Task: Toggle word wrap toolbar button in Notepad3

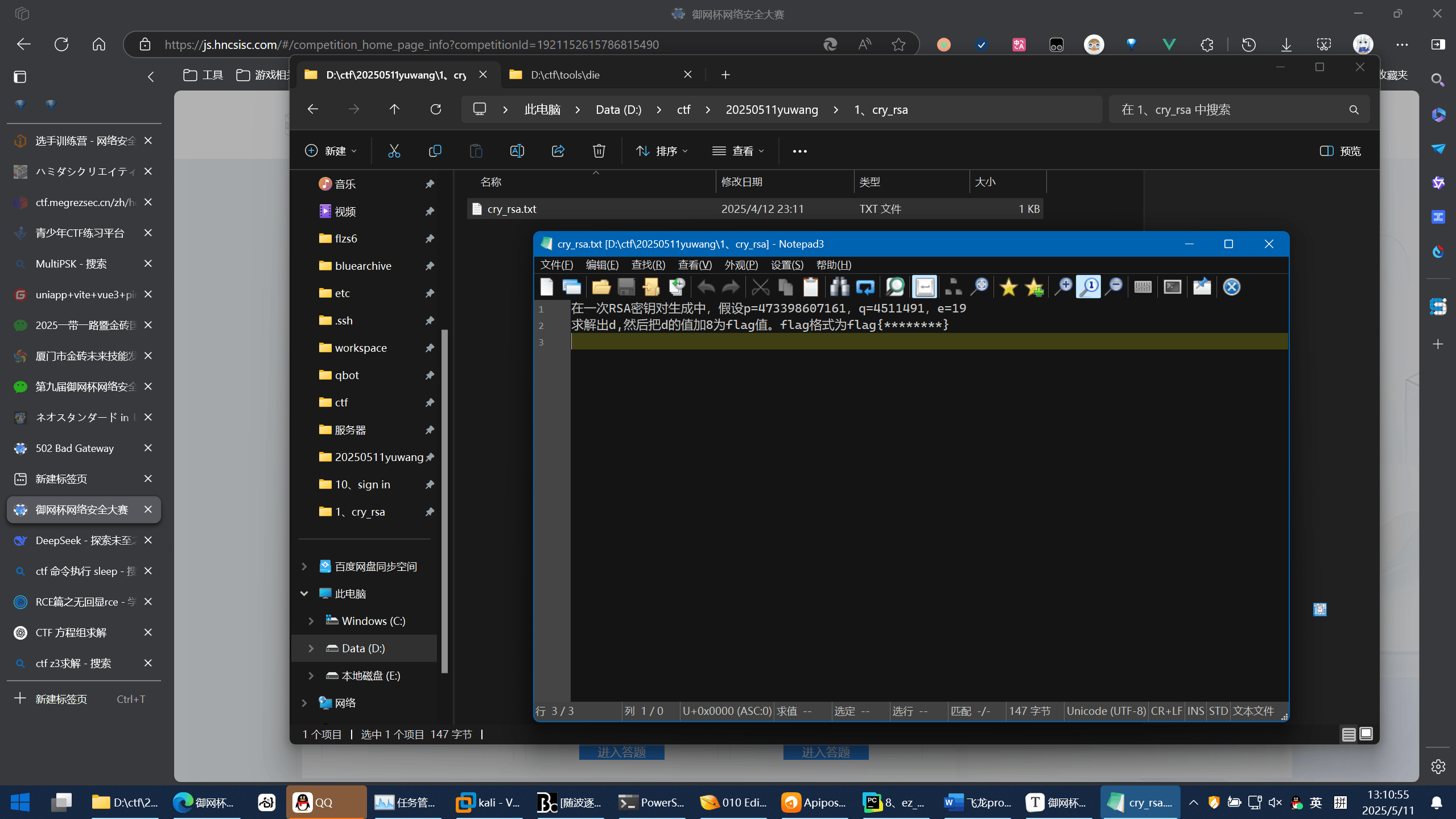Action: (925, 287)
